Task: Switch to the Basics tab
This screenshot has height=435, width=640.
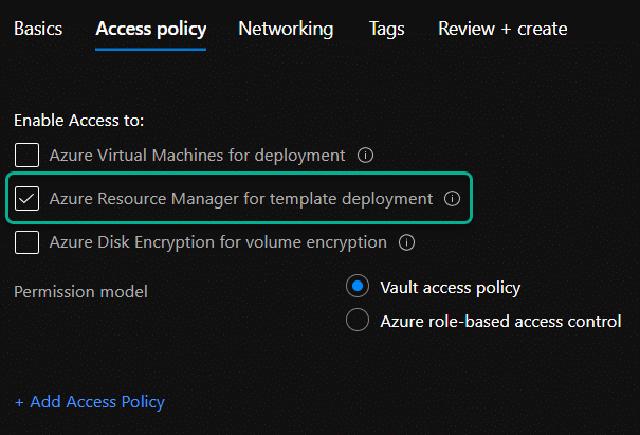Action: pos(38,28)
